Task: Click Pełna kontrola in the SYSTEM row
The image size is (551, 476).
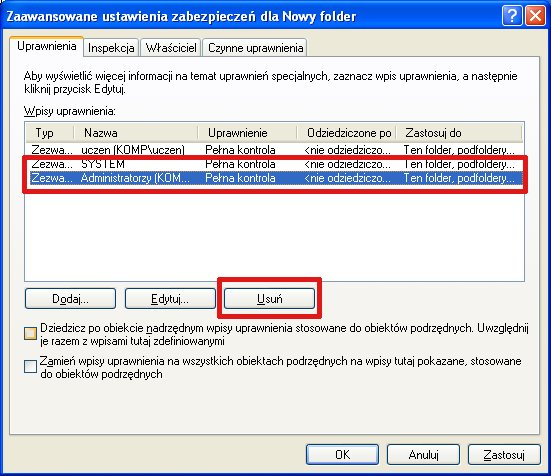Action: tap(240, 164)
